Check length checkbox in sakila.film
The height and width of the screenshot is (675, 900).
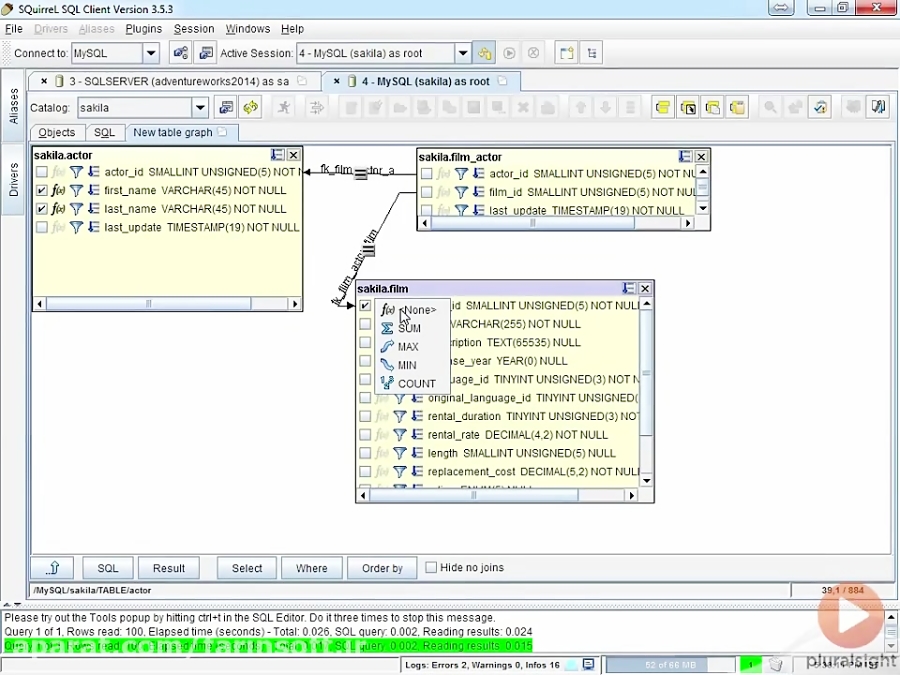click(x=365, y=453)
